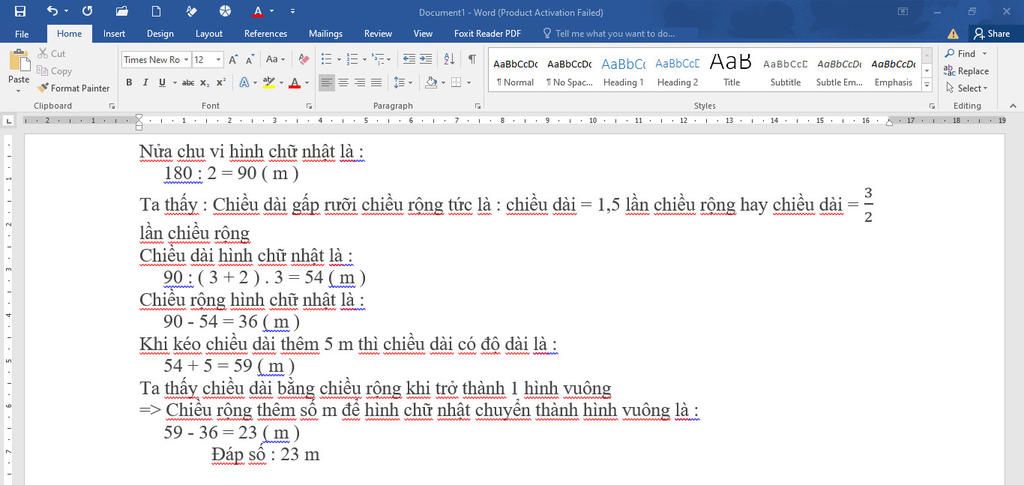Toggle Bold formatting

129,82
